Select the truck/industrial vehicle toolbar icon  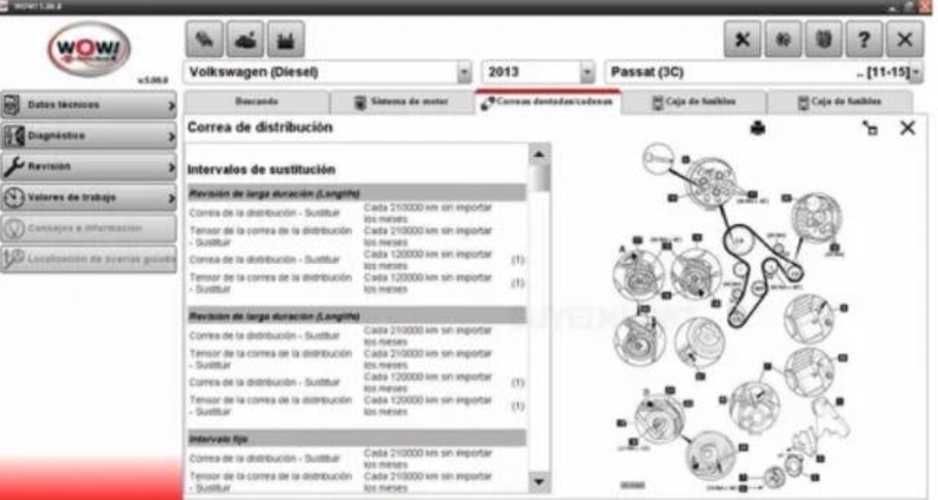point(286,39)
